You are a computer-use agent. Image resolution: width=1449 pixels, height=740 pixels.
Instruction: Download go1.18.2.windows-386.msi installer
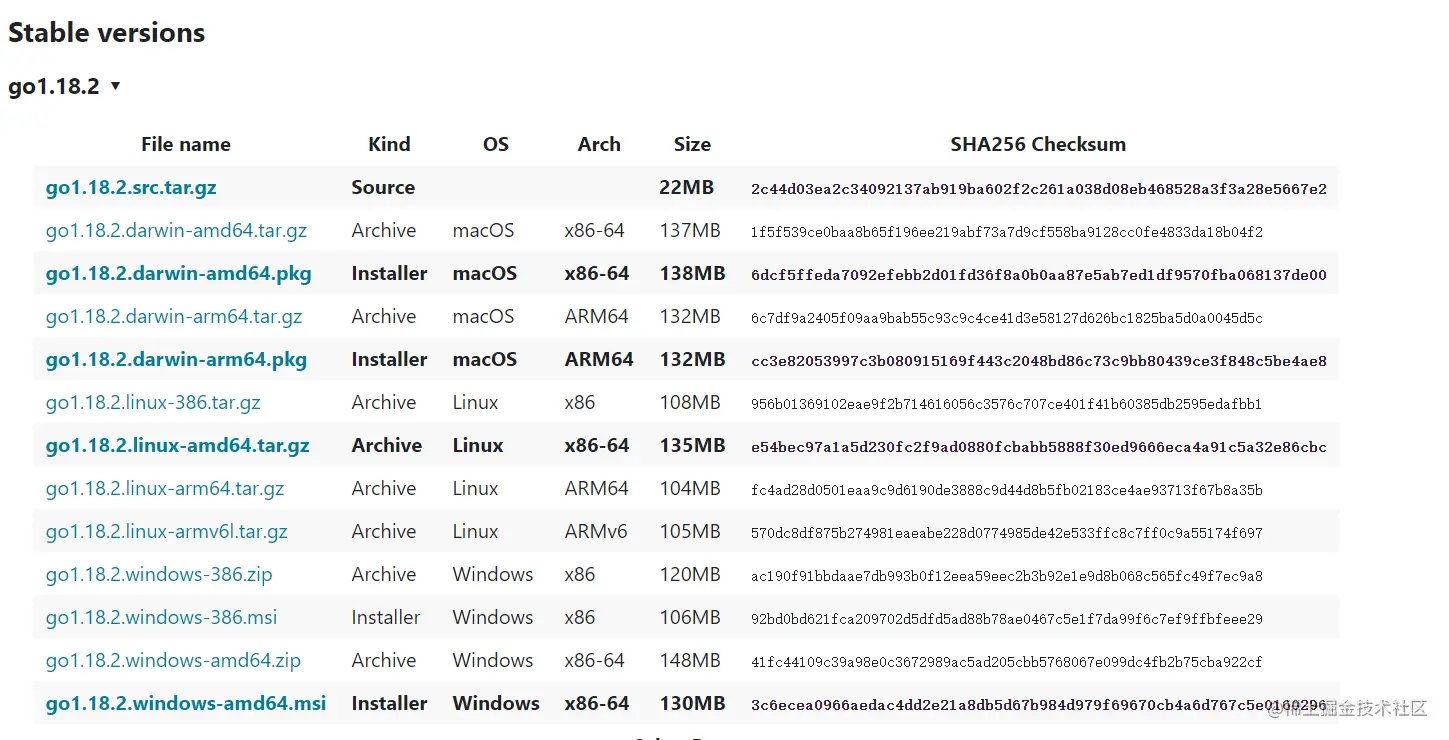tap(161, 617)
